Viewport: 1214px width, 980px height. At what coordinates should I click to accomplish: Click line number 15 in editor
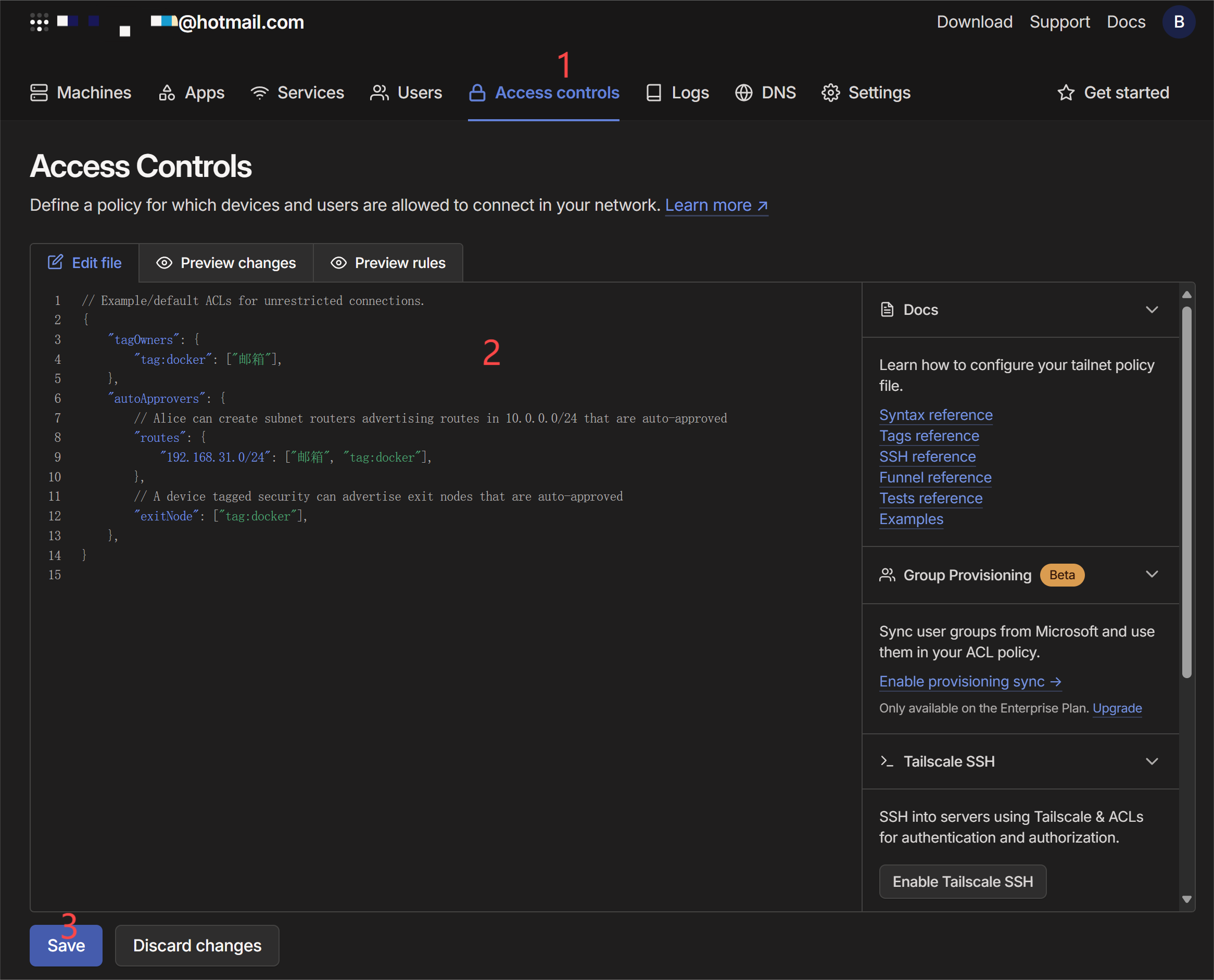pos(55,575)
